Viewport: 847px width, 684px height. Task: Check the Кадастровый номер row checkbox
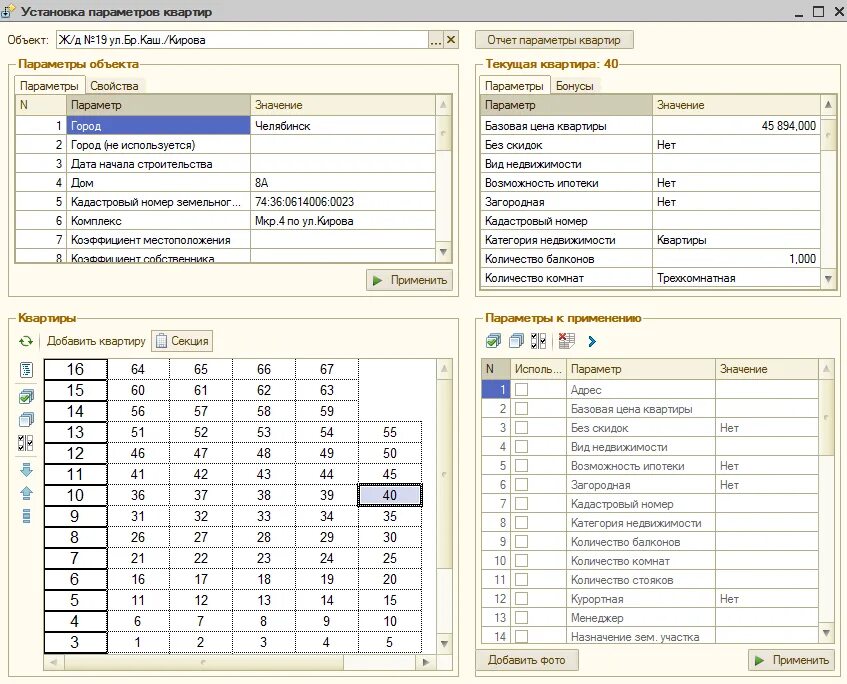point(522,504)
